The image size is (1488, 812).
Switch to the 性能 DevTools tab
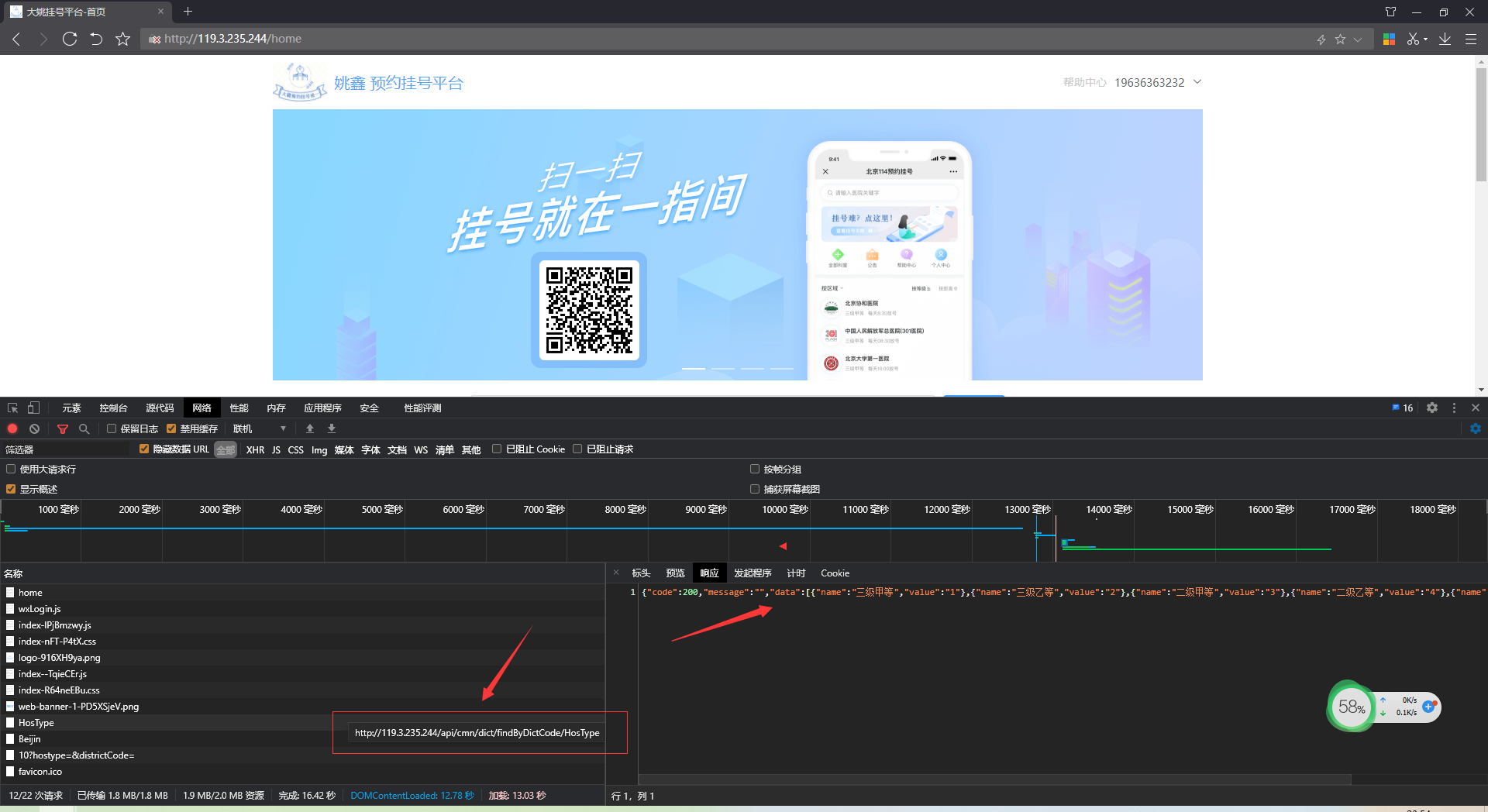tap(239, 408)
